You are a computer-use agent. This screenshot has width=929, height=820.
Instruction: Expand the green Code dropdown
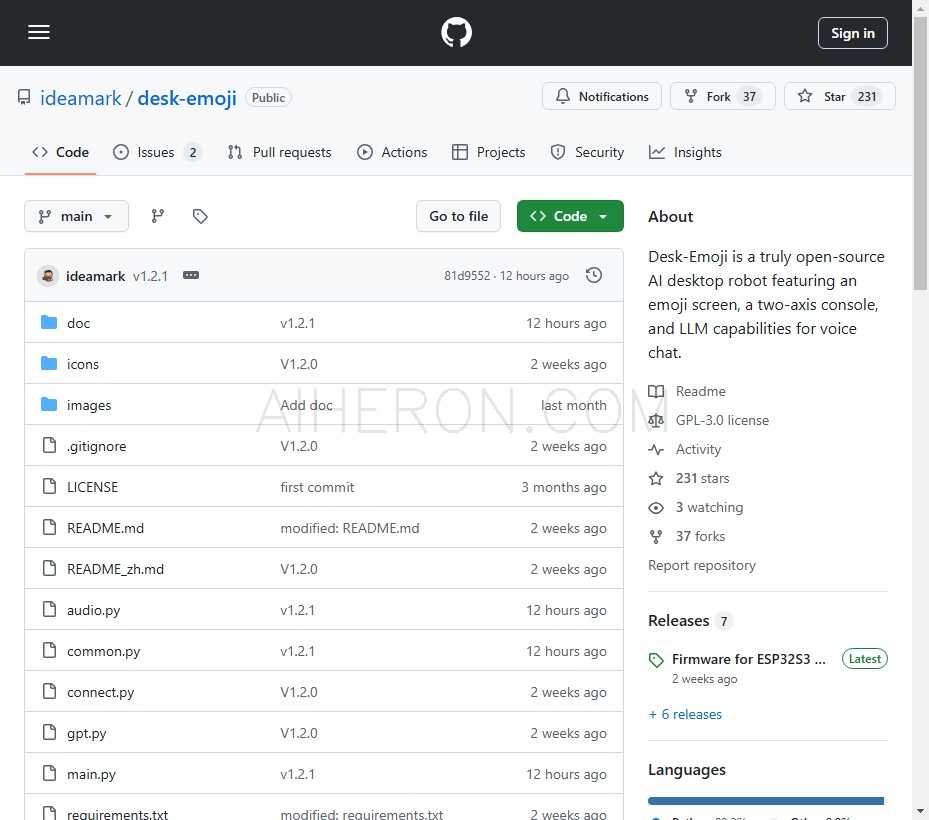click(x=570, y=216)
